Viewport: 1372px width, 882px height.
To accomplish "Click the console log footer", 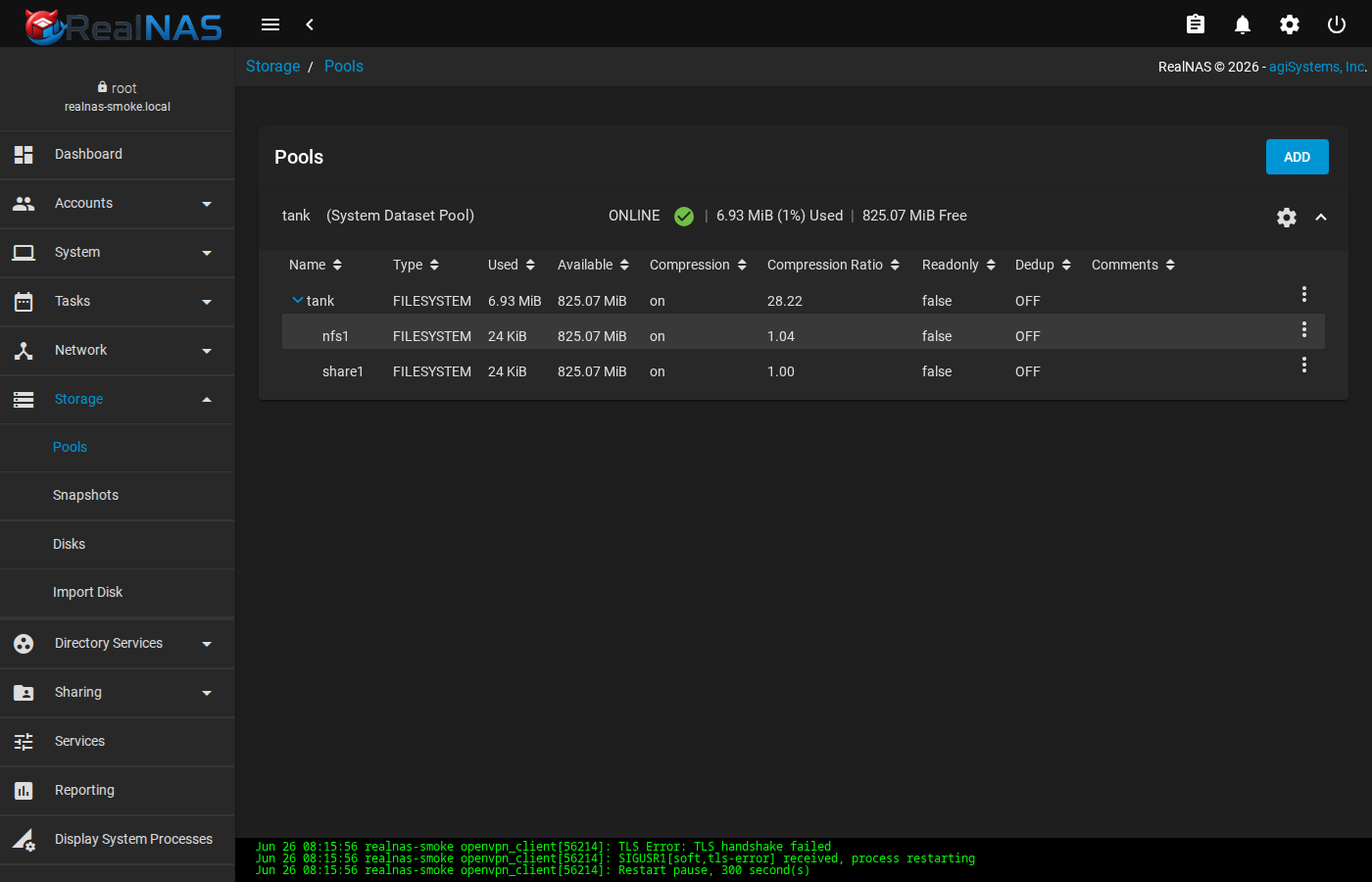I will [x=804, y=858].
